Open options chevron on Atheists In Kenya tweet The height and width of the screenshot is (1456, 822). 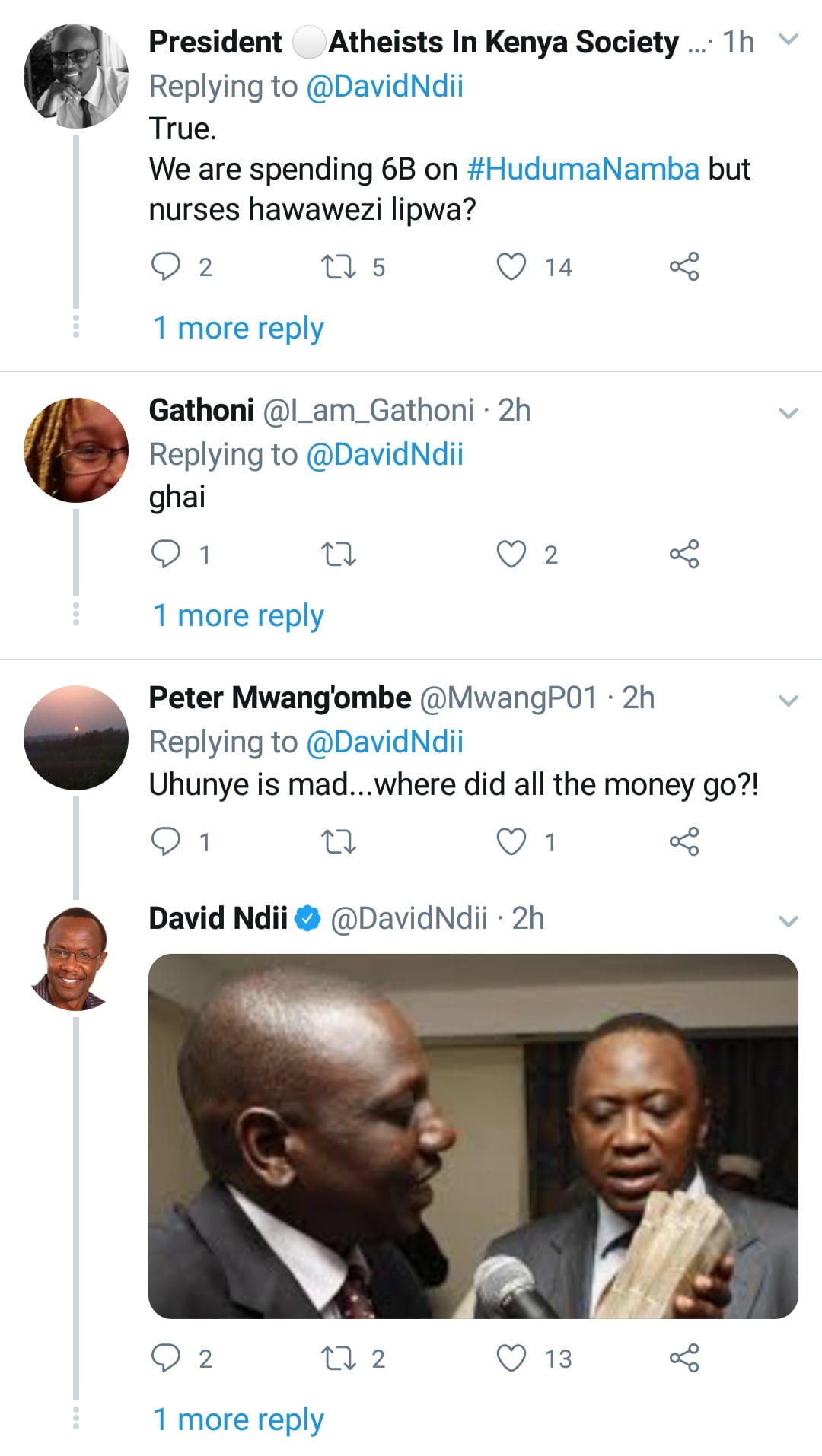(789, 40)
